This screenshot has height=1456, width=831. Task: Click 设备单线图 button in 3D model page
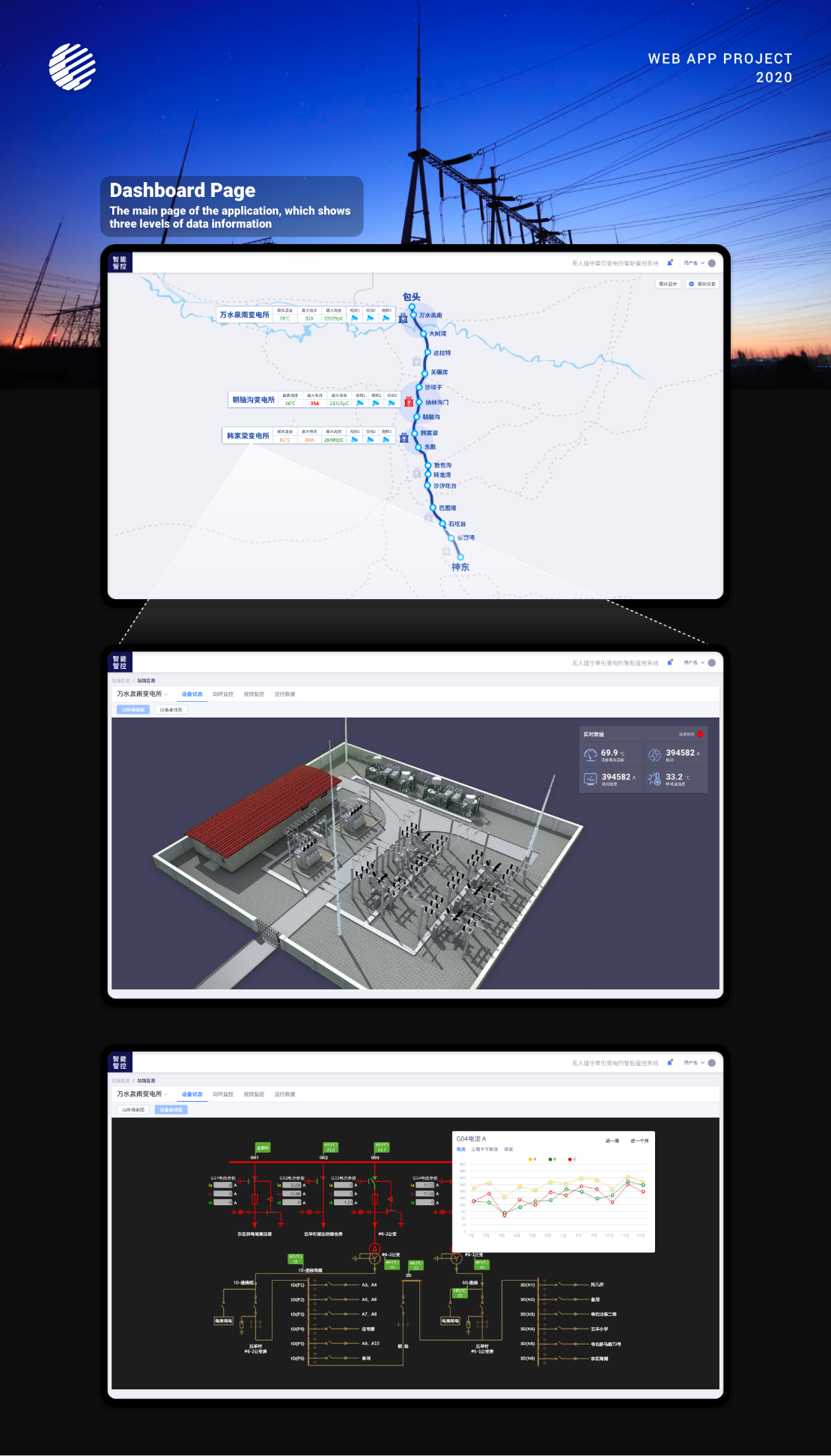[x=171, y=710]
